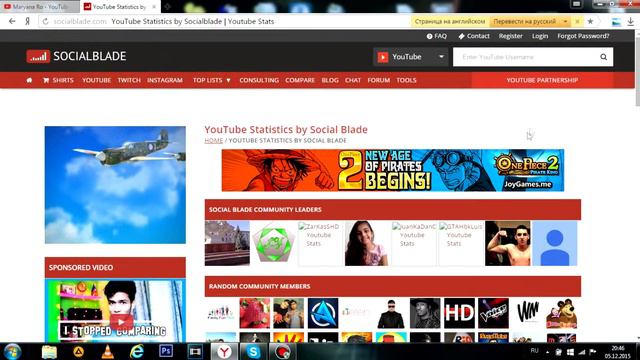
Task: Open the YouTube nav item
Action: tap(96, 80)
